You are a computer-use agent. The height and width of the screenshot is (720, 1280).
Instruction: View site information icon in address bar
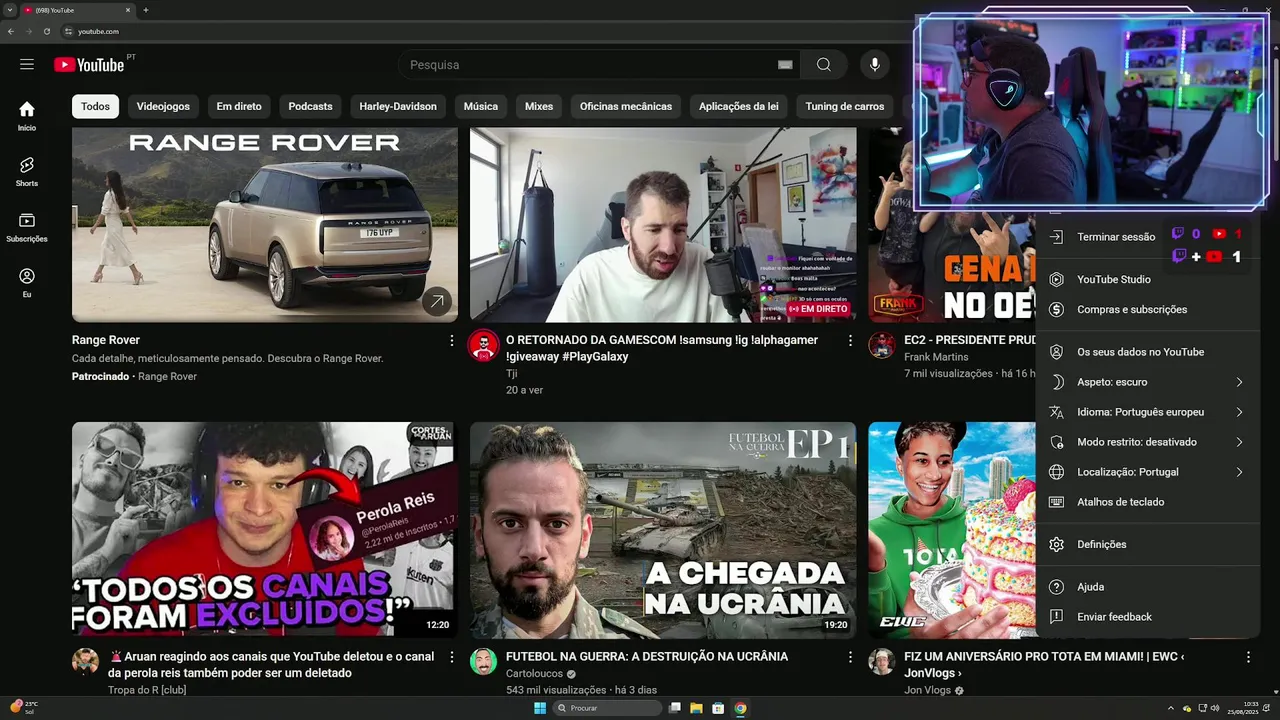click(68, 31)
